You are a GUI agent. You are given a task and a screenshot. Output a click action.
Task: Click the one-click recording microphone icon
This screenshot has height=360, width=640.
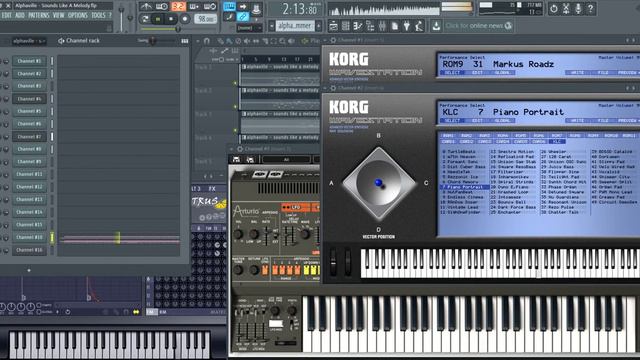point(578,8)
